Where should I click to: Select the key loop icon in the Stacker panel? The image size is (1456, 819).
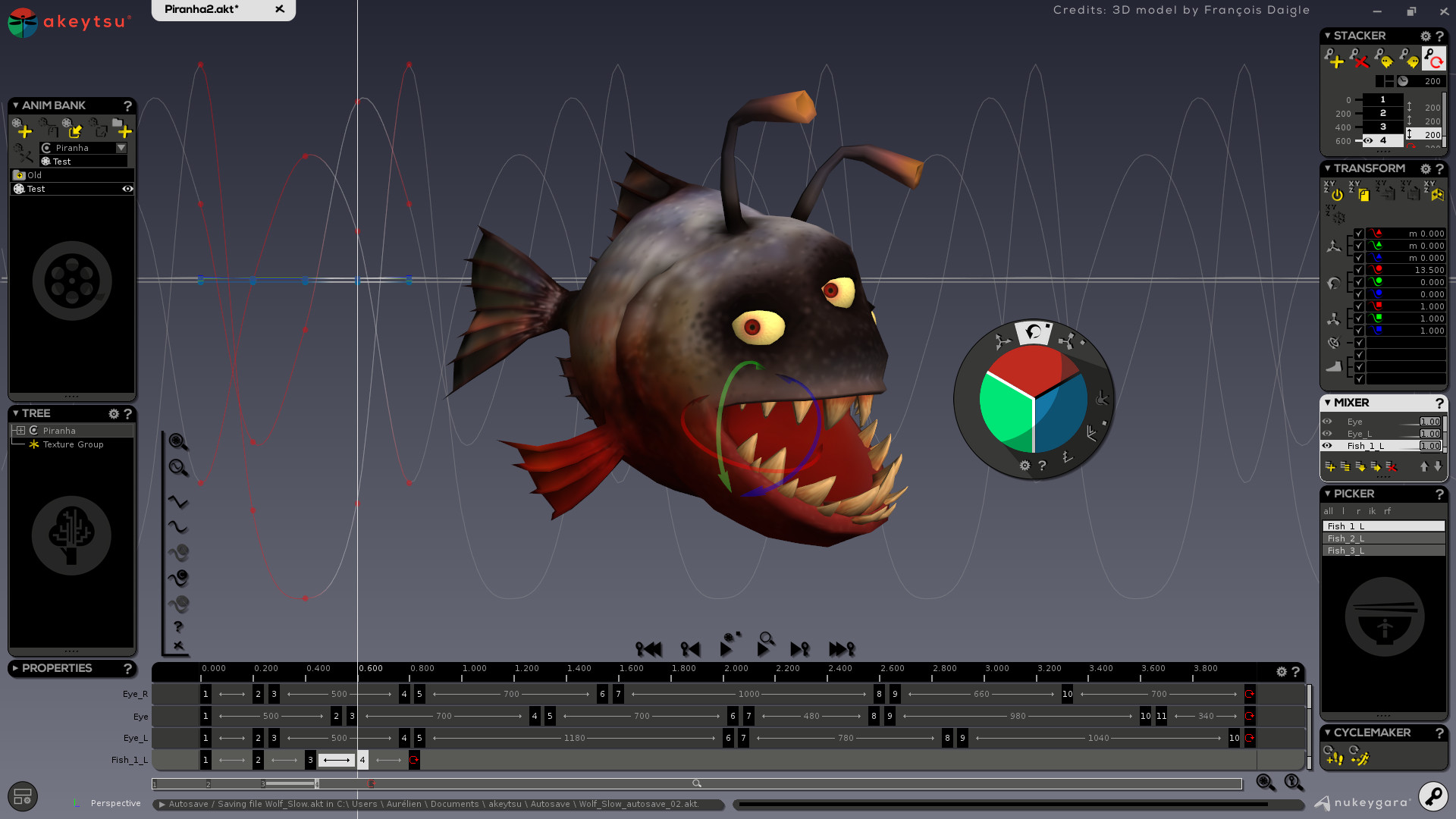(1434, 59)
